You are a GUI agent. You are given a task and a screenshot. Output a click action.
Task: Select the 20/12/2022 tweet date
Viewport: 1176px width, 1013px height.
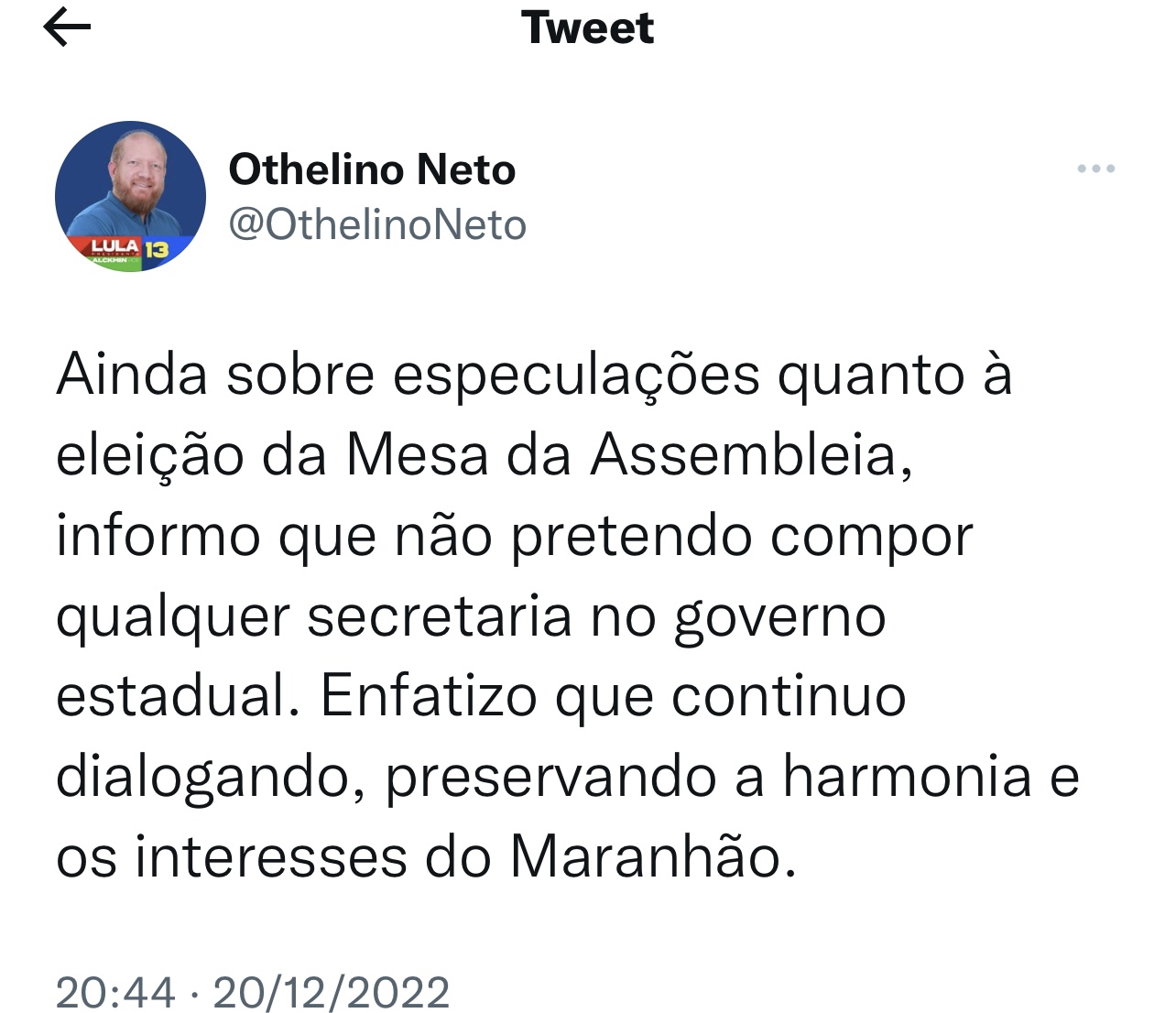pyautogui.click(x=331, y=992)
